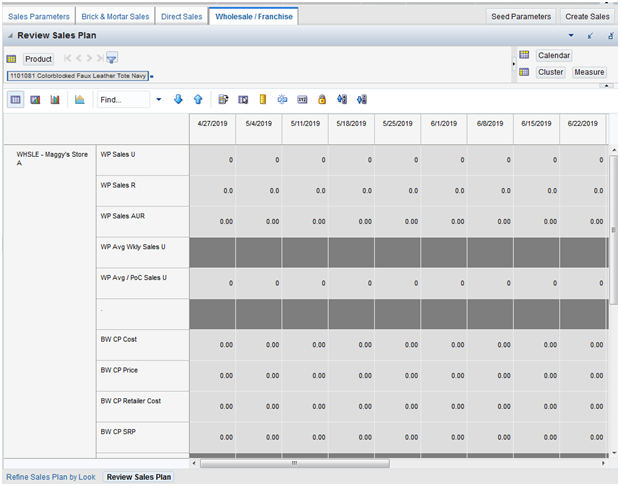Open the Review Sales Plan view menu arrow
Screen dimensions: 620x486
point(571,36)
